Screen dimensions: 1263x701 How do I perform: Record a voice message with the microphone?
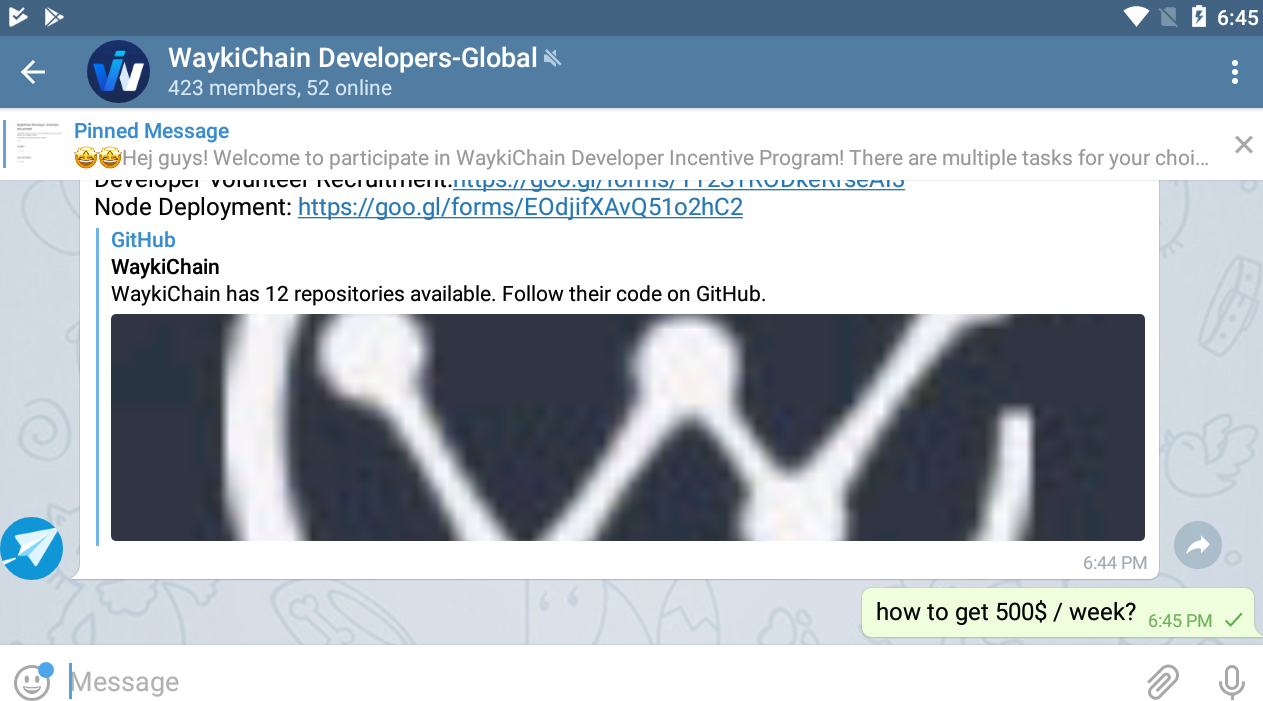(1232, 682)
